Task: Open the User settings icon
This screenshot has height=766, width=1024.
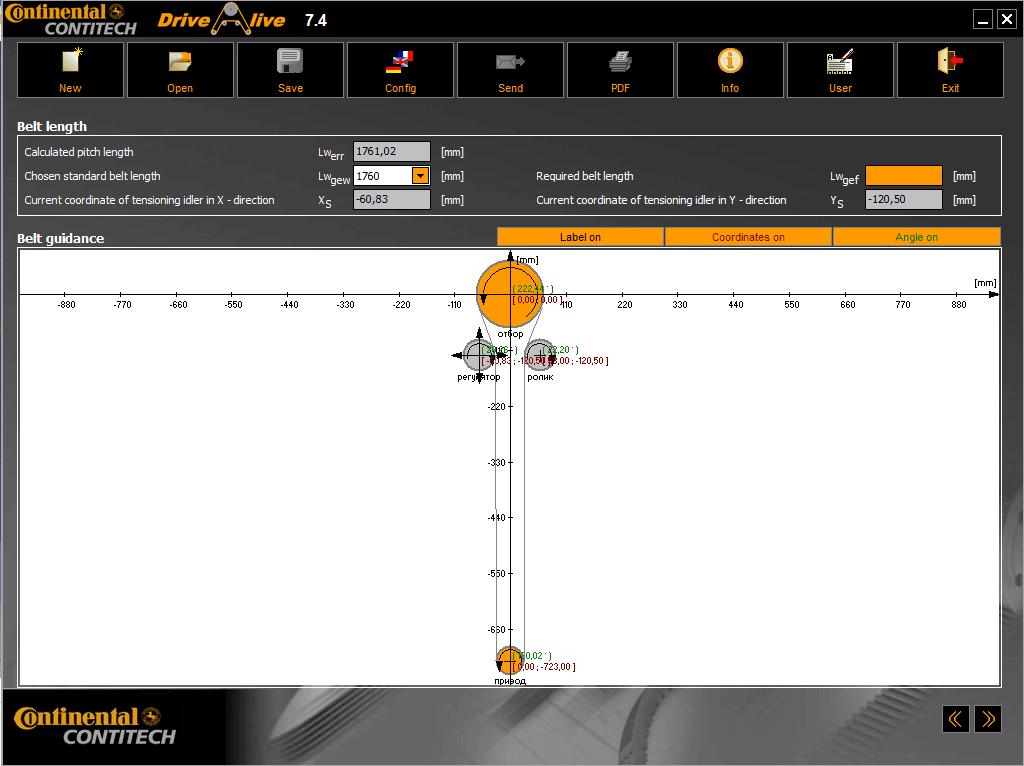Action: 840,63
